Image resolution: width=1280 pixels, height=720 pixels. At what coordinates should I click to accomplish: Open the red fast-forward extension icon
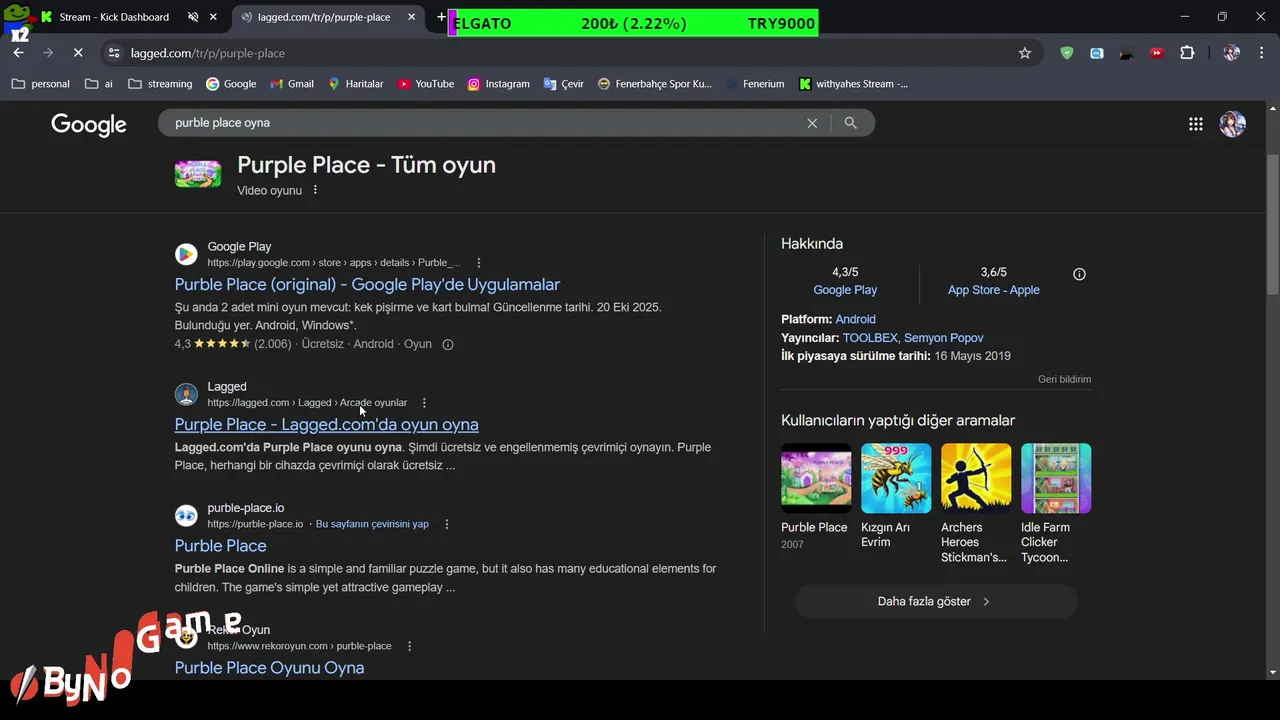1157,53
